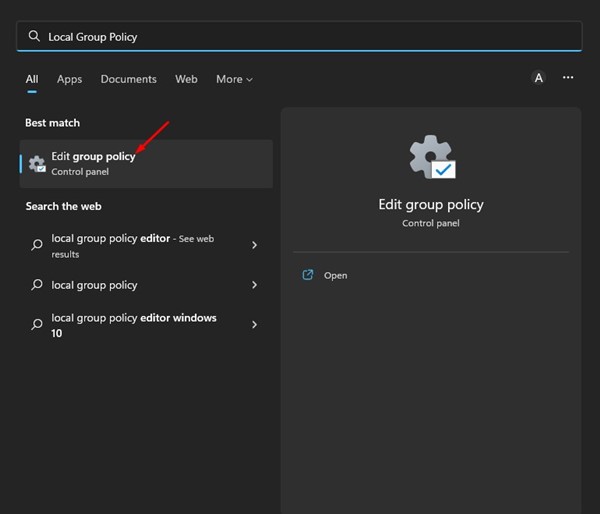Click search icon beside local group policy suggestion
This screenshot has width=600, height=514.
37,284
